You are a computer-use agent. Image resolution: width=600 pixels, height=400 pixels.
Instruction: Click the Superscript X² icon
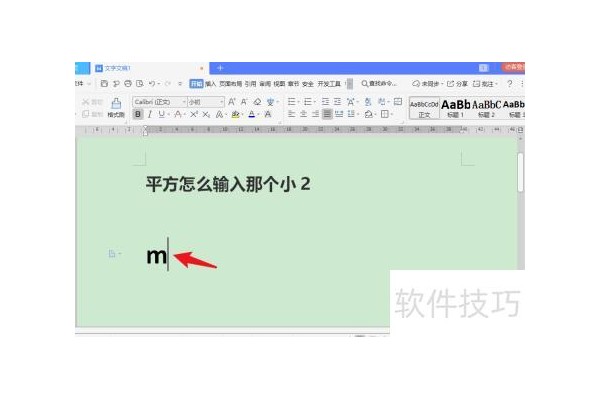click(194, 114)
